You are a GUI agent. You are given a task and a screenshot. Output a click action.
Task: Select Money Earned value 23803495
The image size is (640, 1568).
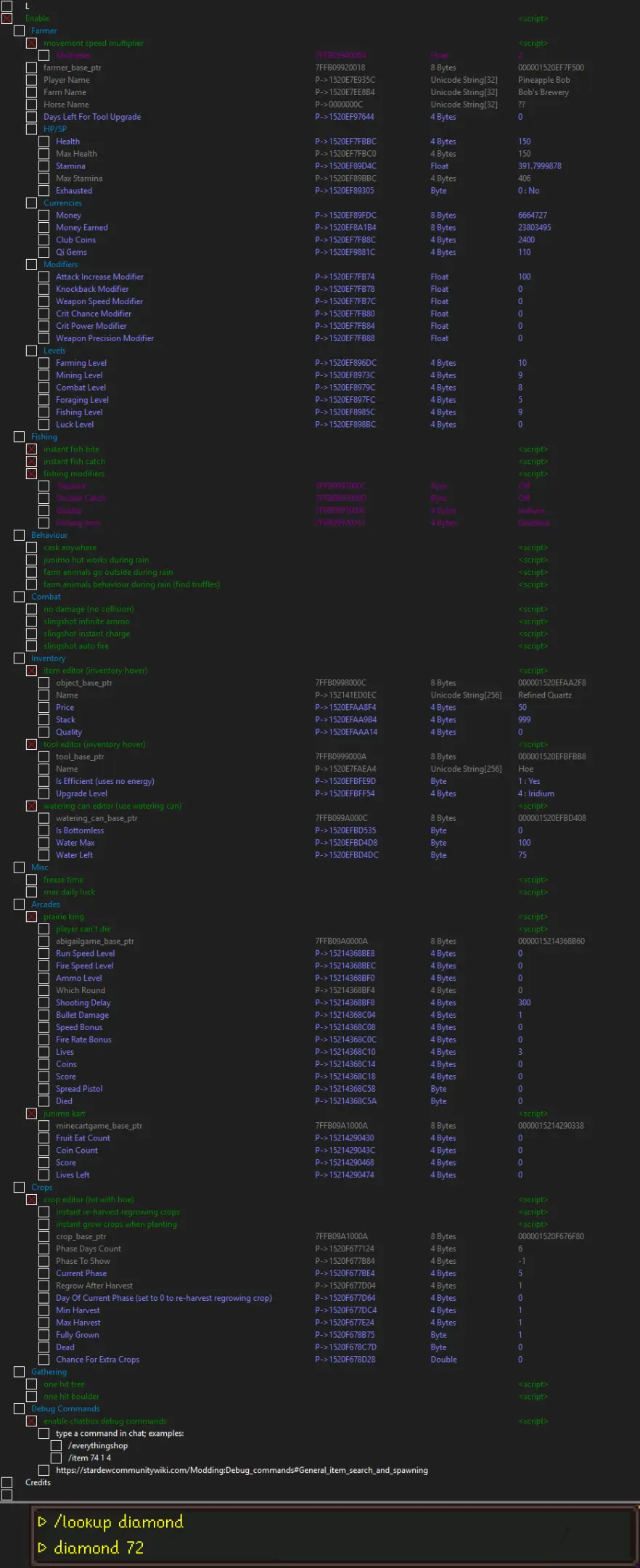(534, 227)
